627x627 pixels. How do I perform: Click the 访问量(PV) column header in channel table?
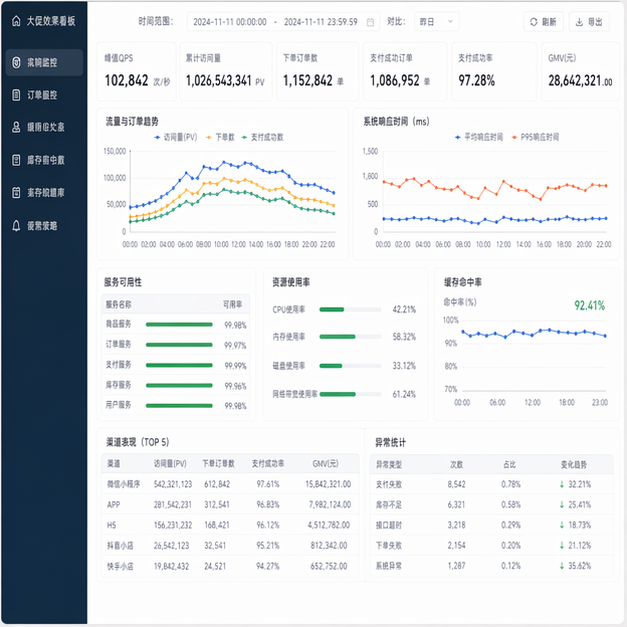(170, 463)
